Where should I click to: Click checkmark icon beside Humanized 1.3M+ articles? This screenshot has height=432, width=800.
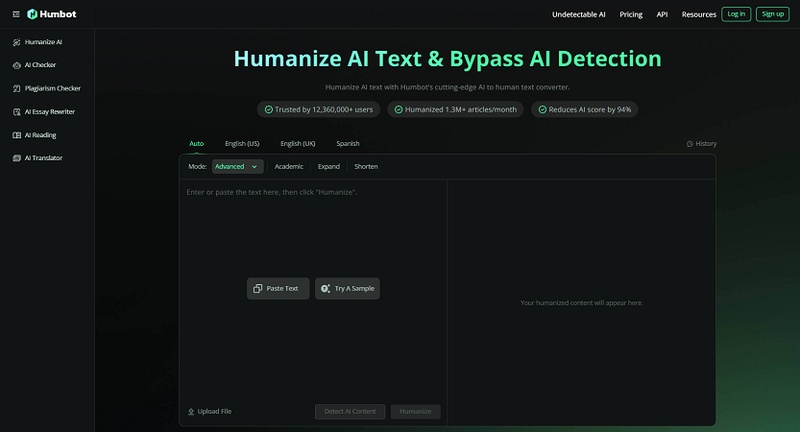pyautogui.click(x=398, y=110)
